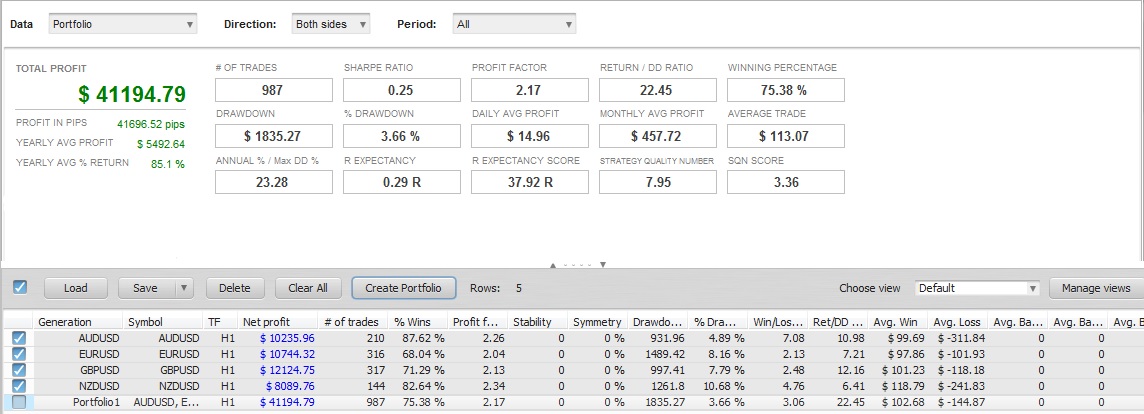
Task: Check the Portfolio1 row checkbox
Action: pyautogui.click(x=19, y=402)
